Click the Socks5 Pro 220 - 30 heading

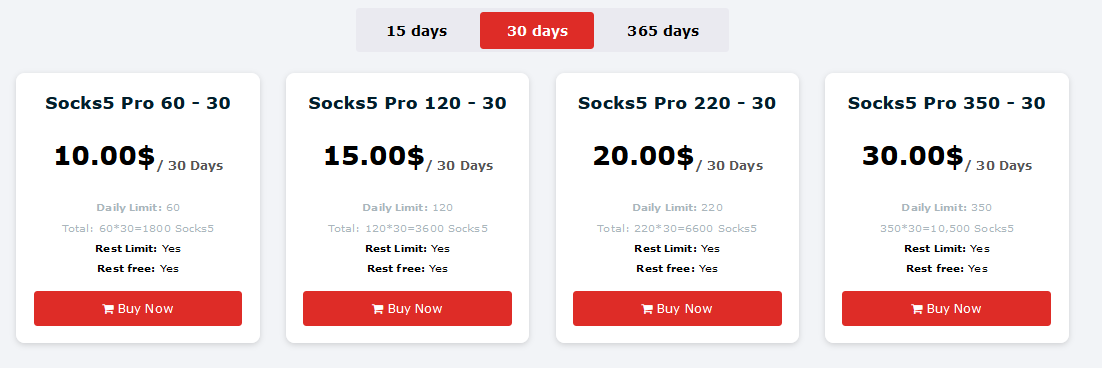tap(677, 103)
